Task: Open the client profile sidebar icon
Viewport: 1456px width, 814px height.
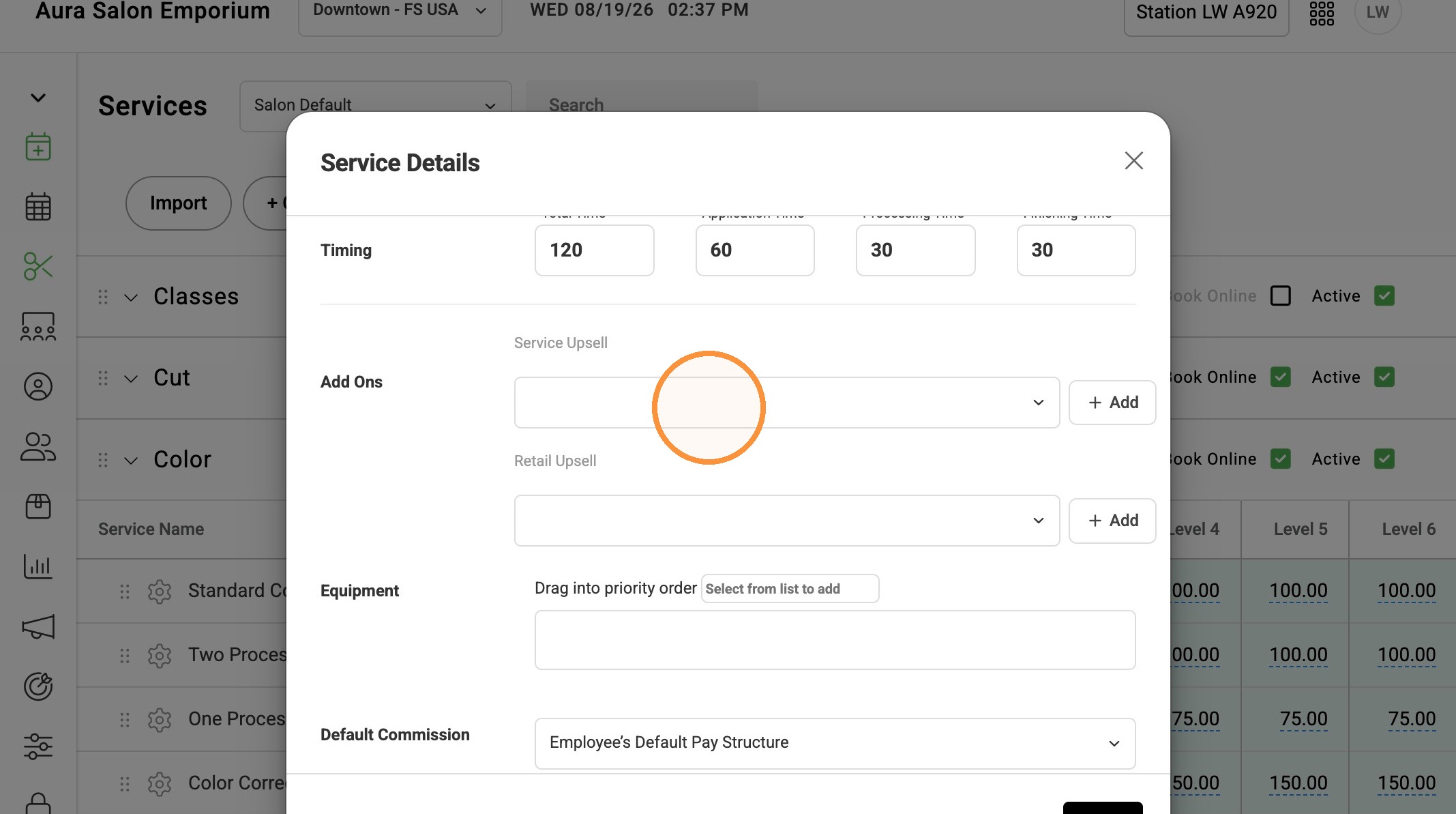Action: coord(38,387)
